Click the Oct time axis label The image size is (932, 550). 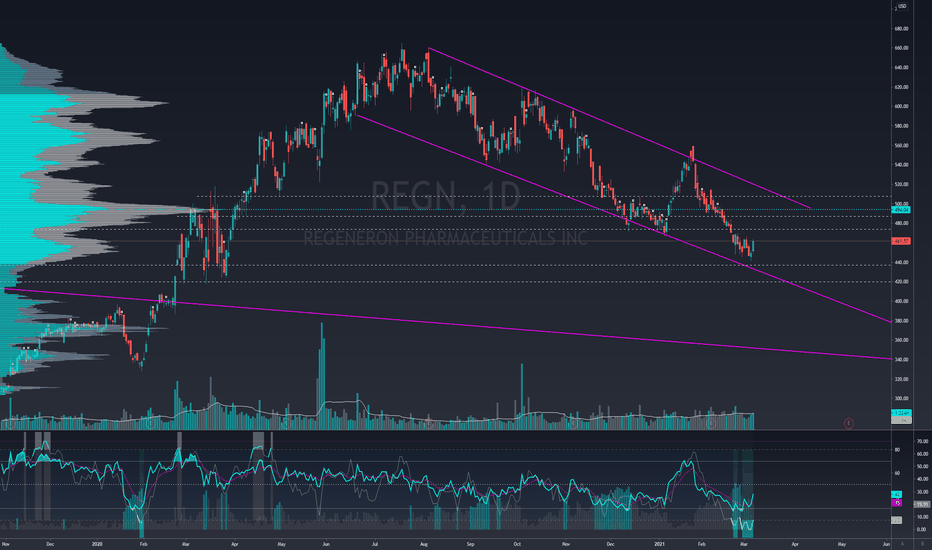517,543
